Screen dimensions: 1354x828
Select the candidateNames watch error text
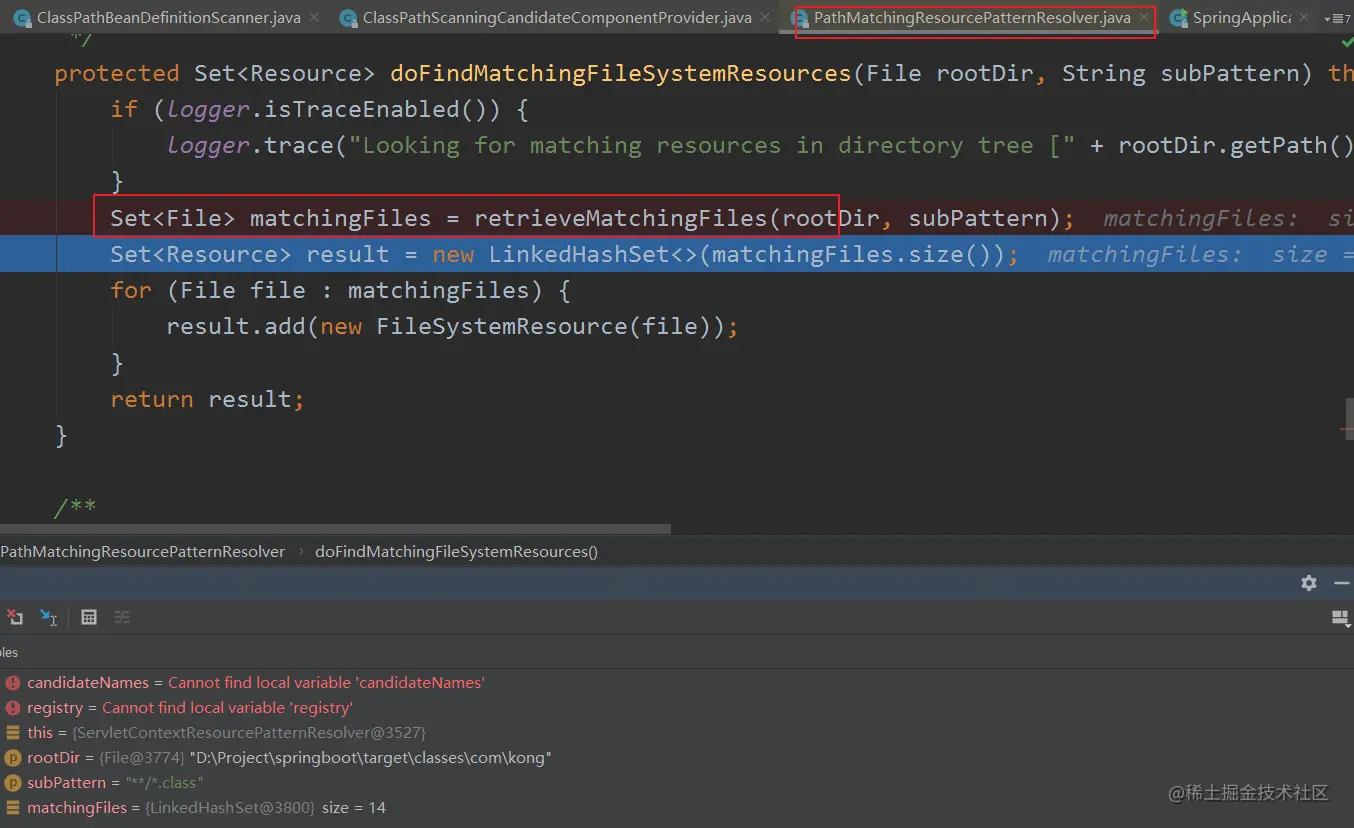click(326, 683)
